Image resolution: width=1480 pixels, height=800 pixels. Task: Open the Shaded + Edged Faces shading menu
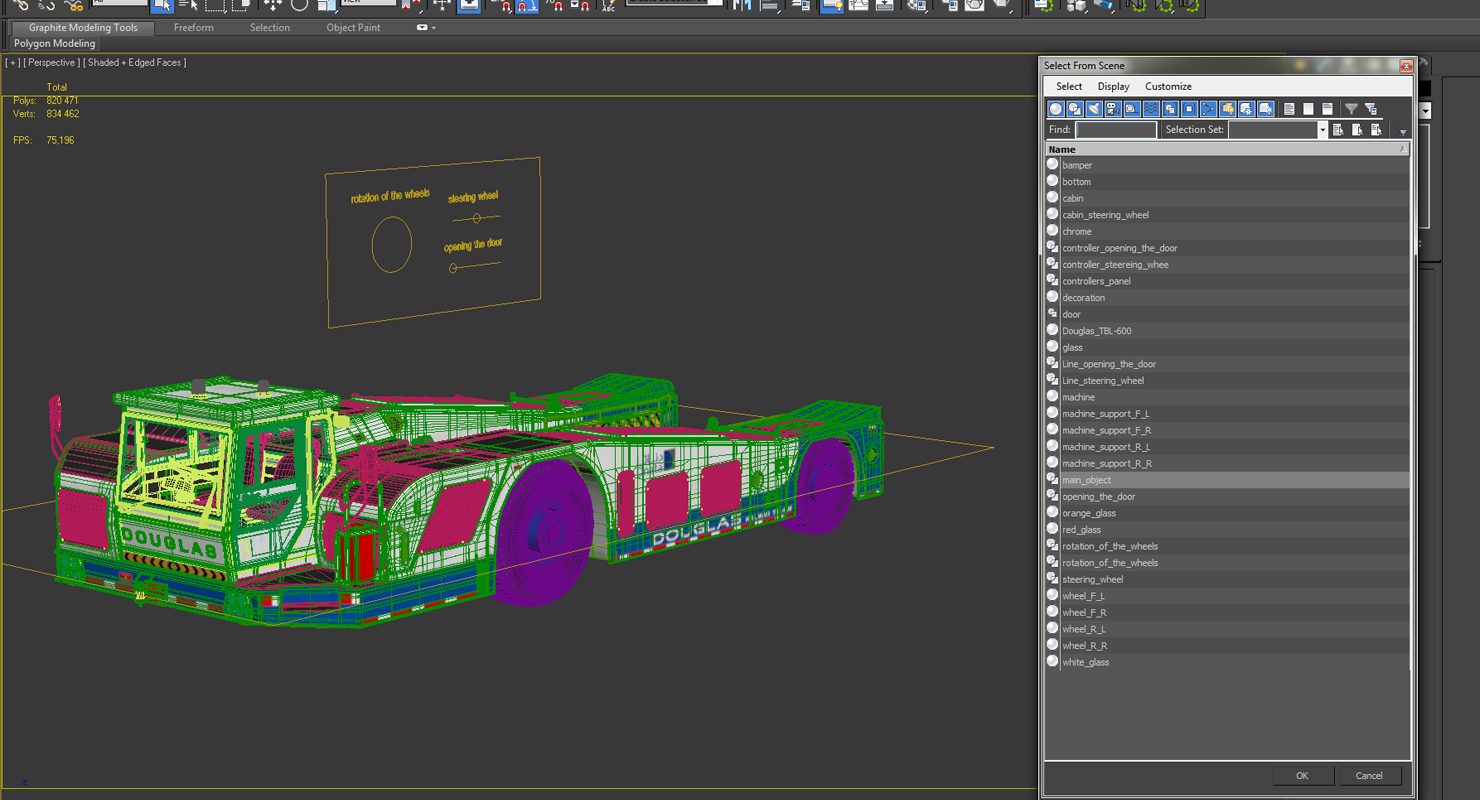tap(134, 63)
